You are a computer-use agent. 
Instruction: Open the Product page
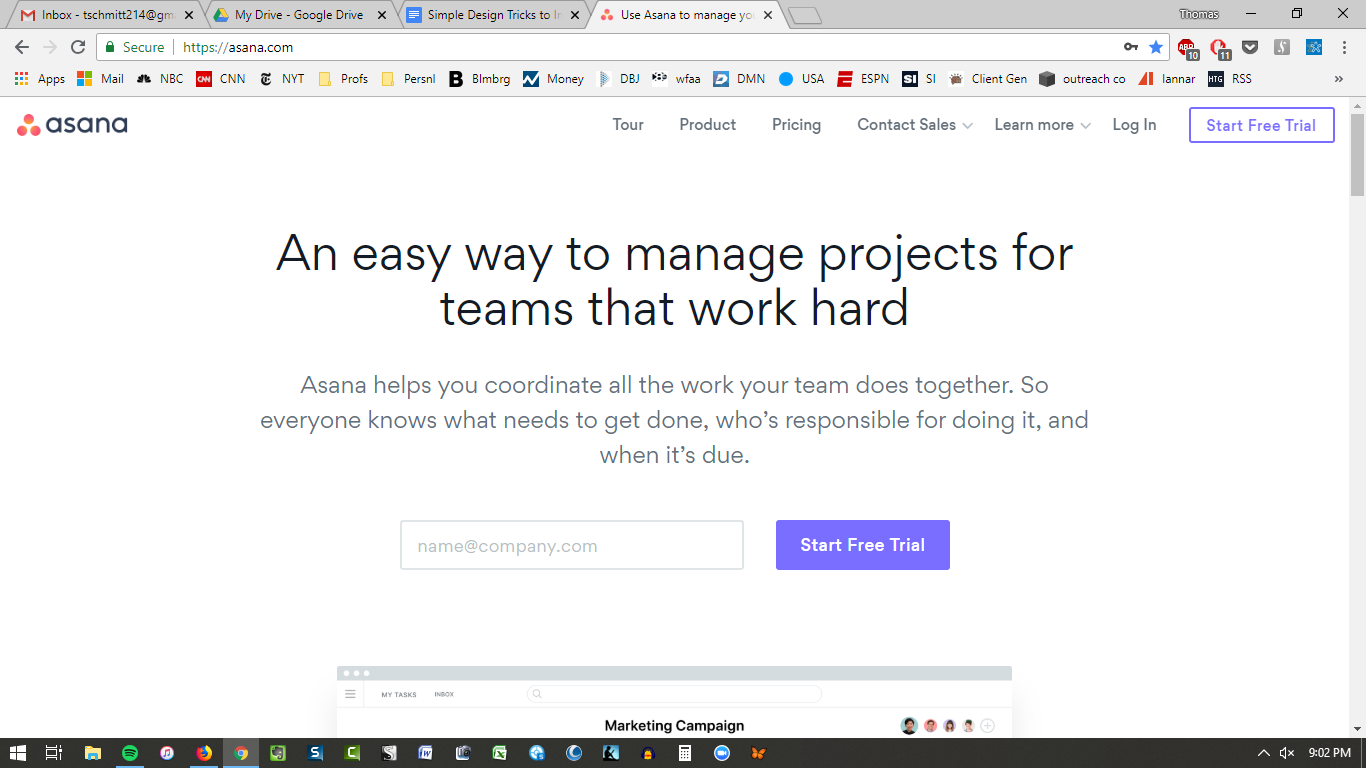coord(708,125)
